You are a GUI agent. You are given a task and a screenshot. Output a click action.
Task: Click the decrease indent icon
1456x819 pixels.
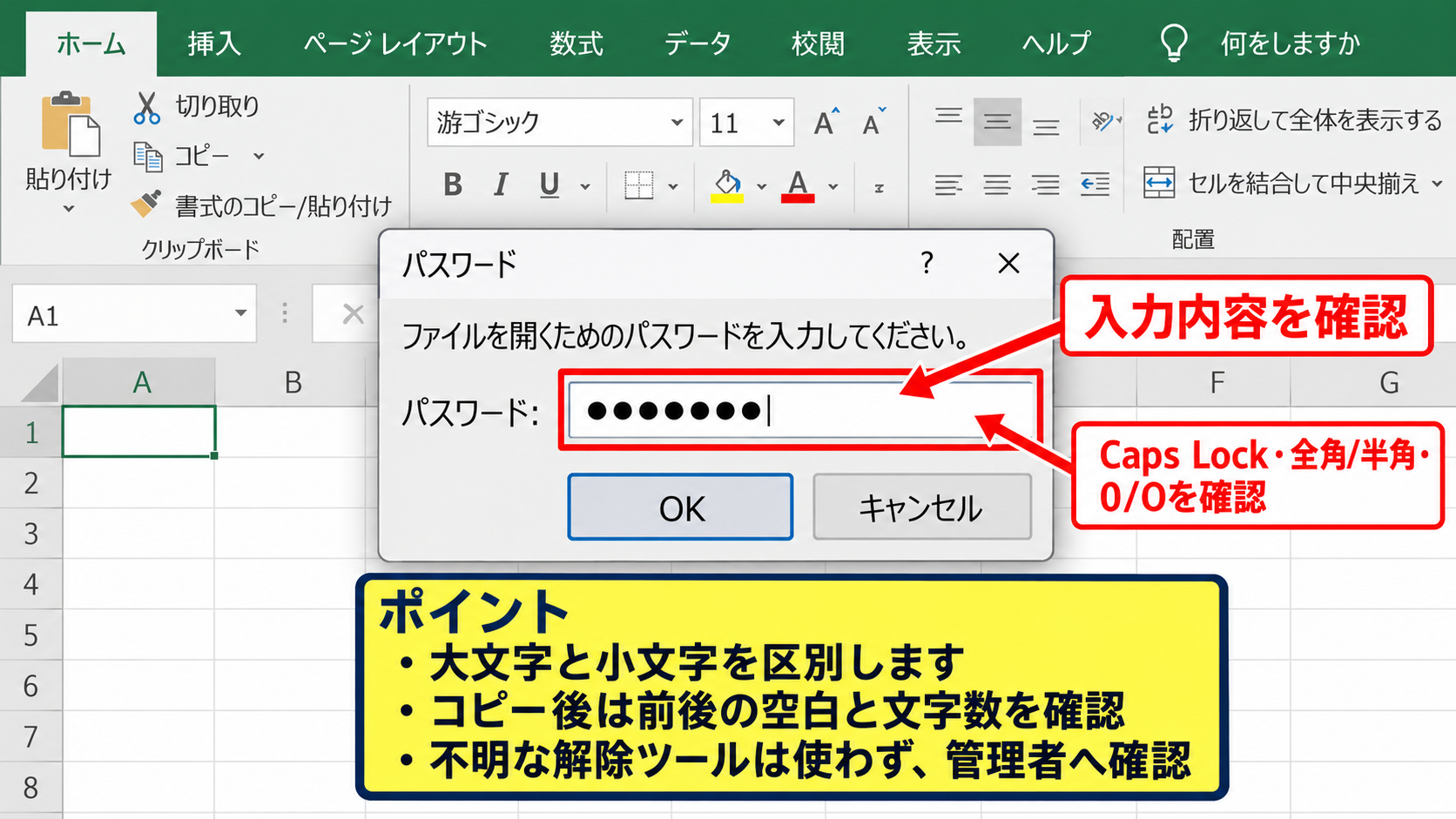pos(1095,185)
